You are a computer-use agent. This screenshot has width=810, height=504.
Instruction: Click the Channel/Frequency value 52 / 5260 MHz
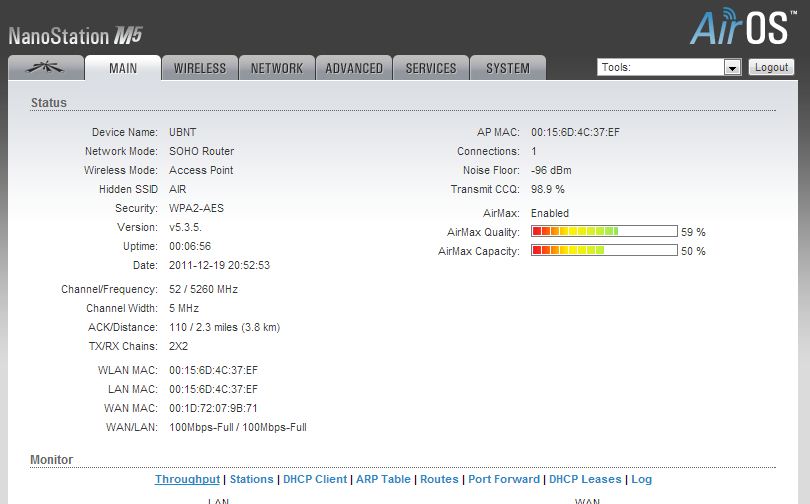(x=203, y=289)
